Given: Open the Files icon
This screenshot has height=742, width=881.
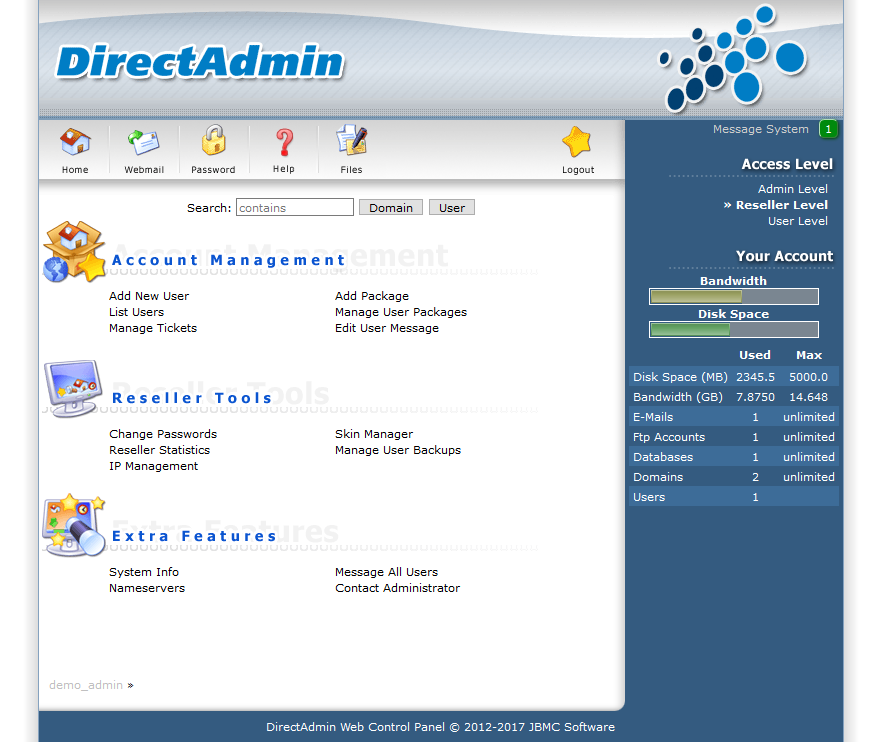Looking at the screenshot, I should 352,140.
